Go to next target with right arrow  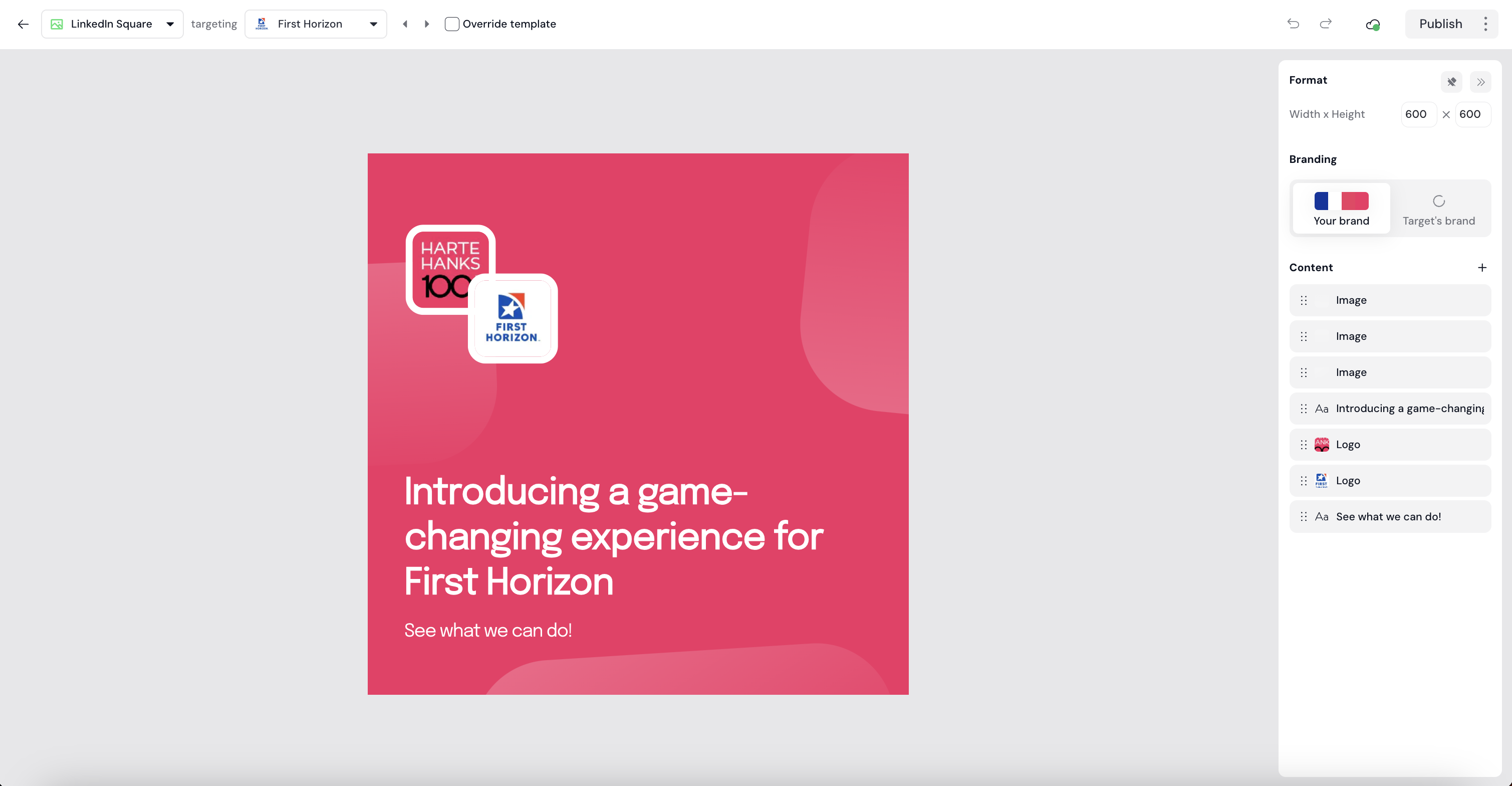pos(427,24)
